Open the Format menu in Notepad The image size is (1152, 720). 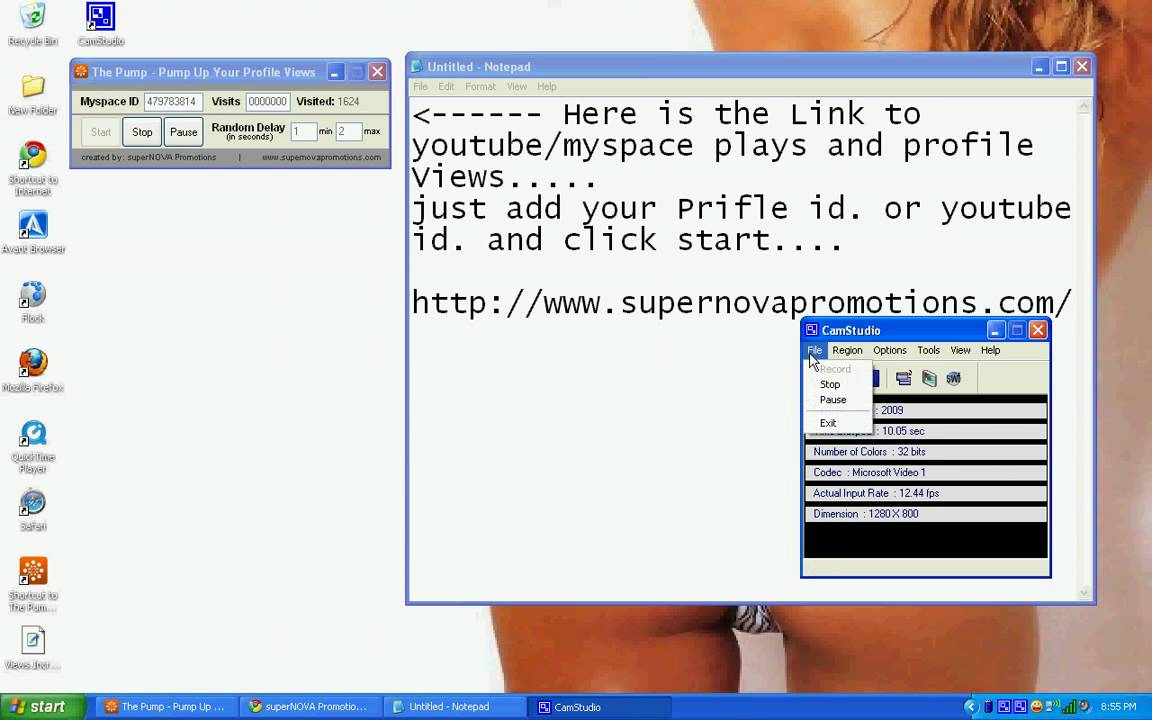click(x=480, y=87)
